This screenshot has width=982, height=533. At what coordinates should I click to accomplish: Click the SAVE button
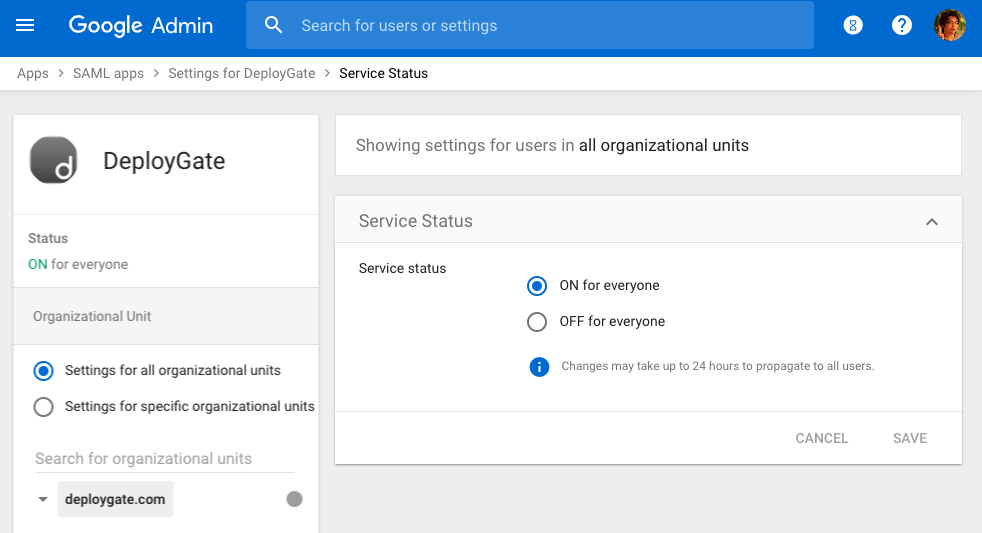point(910,438)
